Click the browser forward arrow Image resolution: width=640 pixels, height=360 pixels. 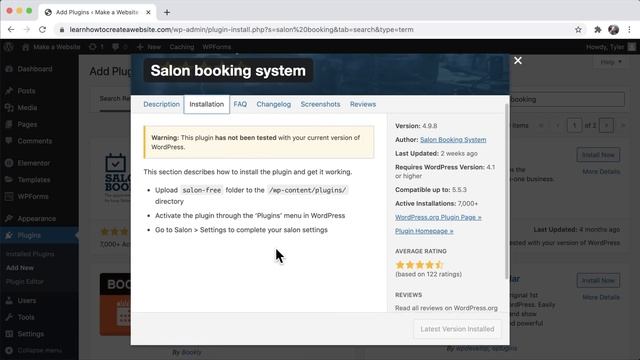[x=27, y=29]
